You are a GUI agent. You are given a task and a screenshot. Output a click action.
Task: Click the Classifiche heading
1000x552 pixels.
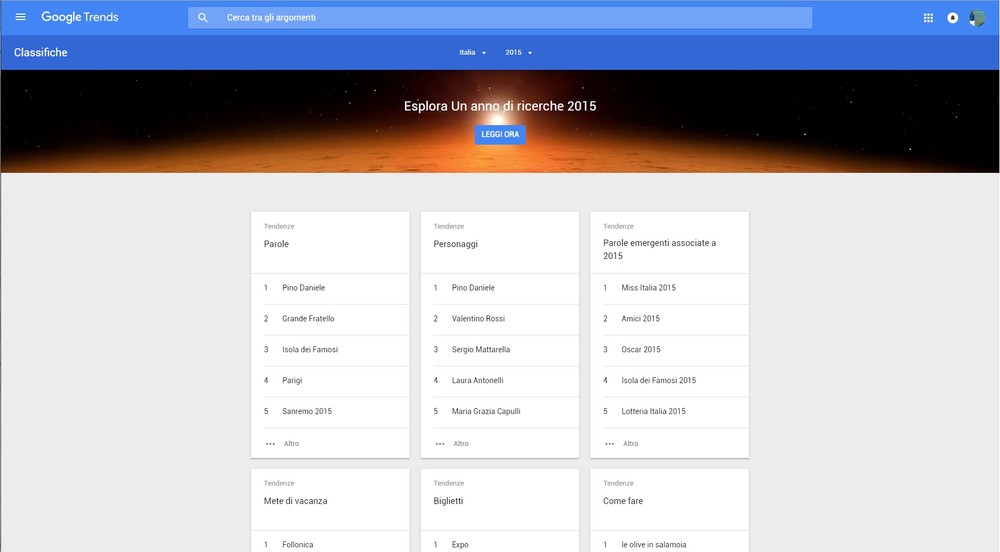(41, 52)
